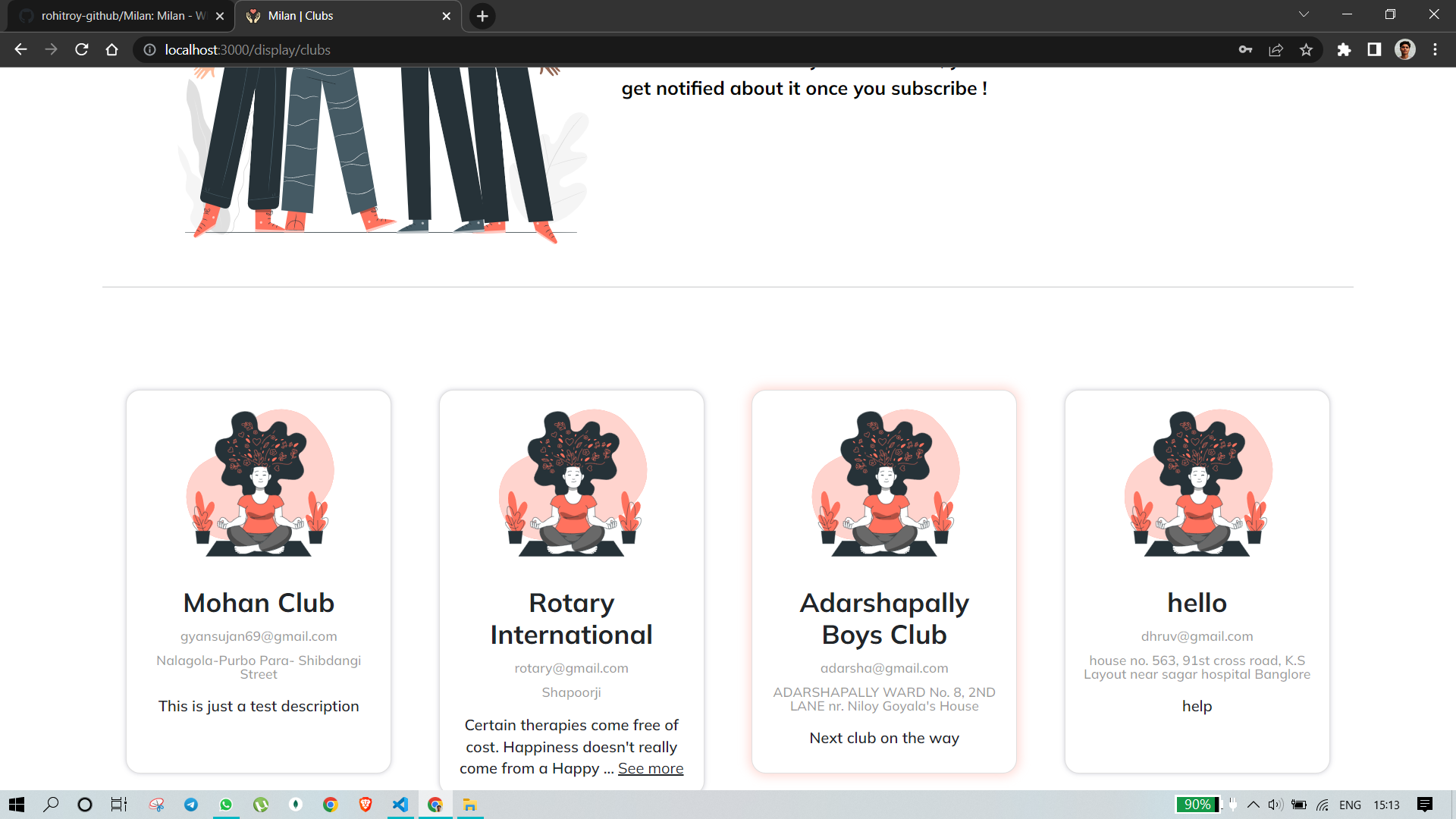Toggle the browser side panel icon
1456x819 pixels.
click(1374, 50)
